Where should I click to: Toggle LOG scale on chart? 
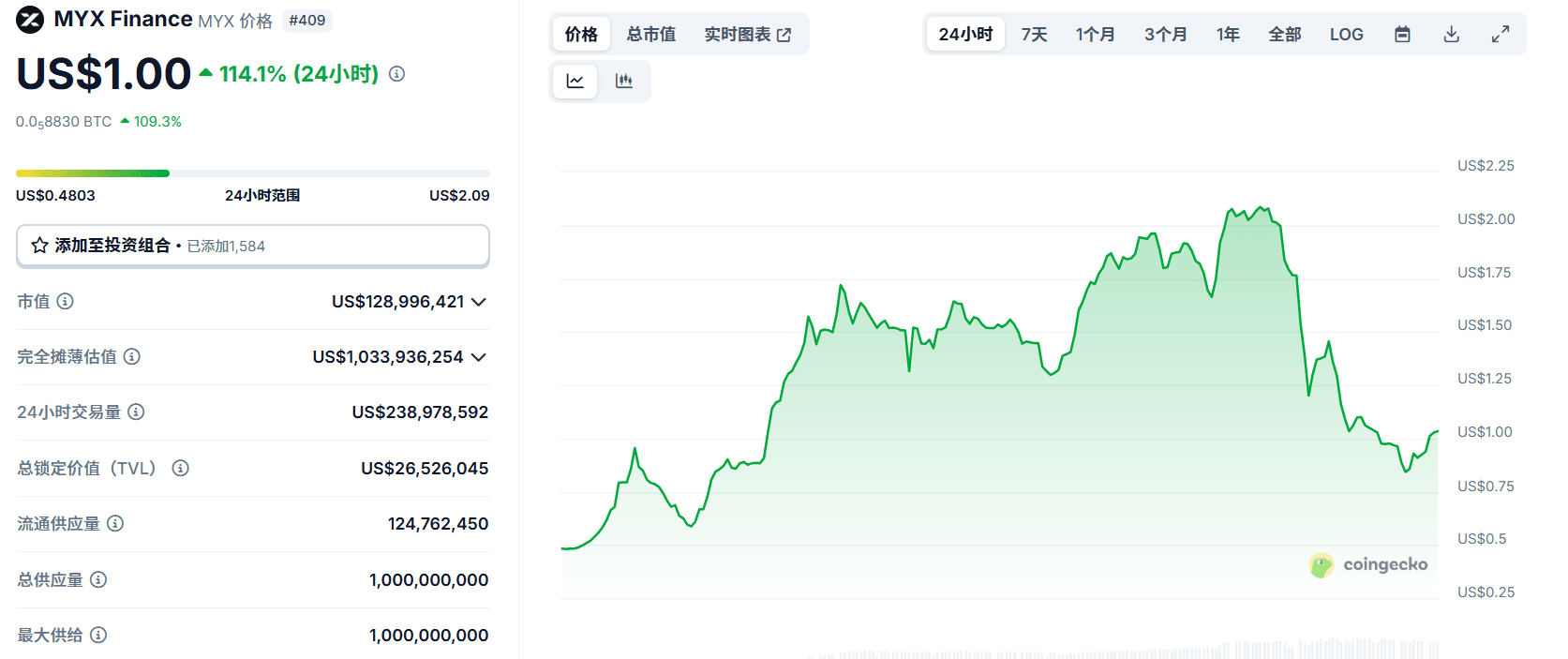click(1346, 35)
